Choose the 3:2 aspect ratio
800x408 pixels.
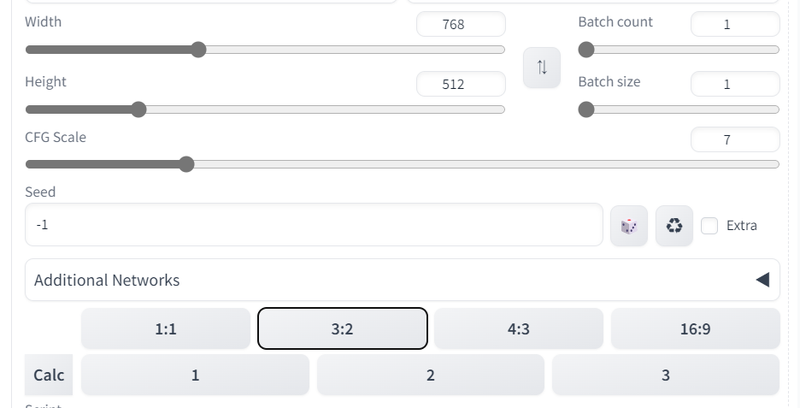(342, 328)
